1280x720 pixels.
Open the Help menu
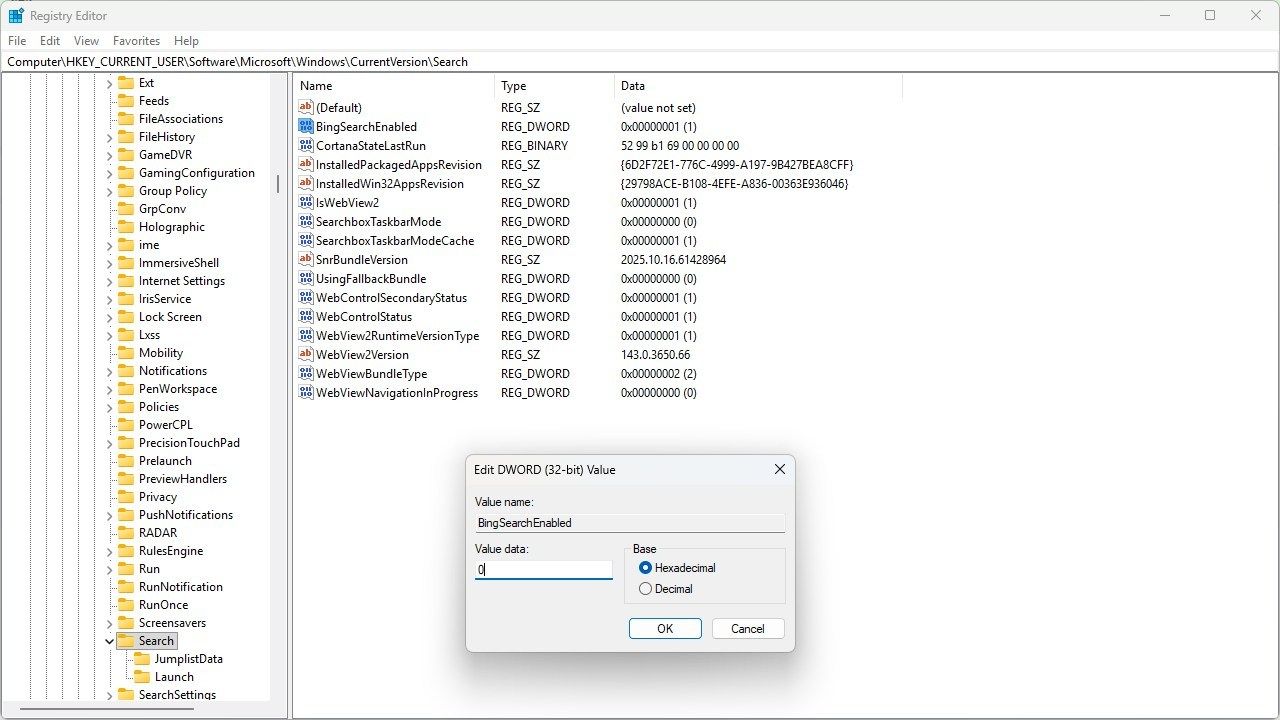pyautogui.click(x=186, y=41)
